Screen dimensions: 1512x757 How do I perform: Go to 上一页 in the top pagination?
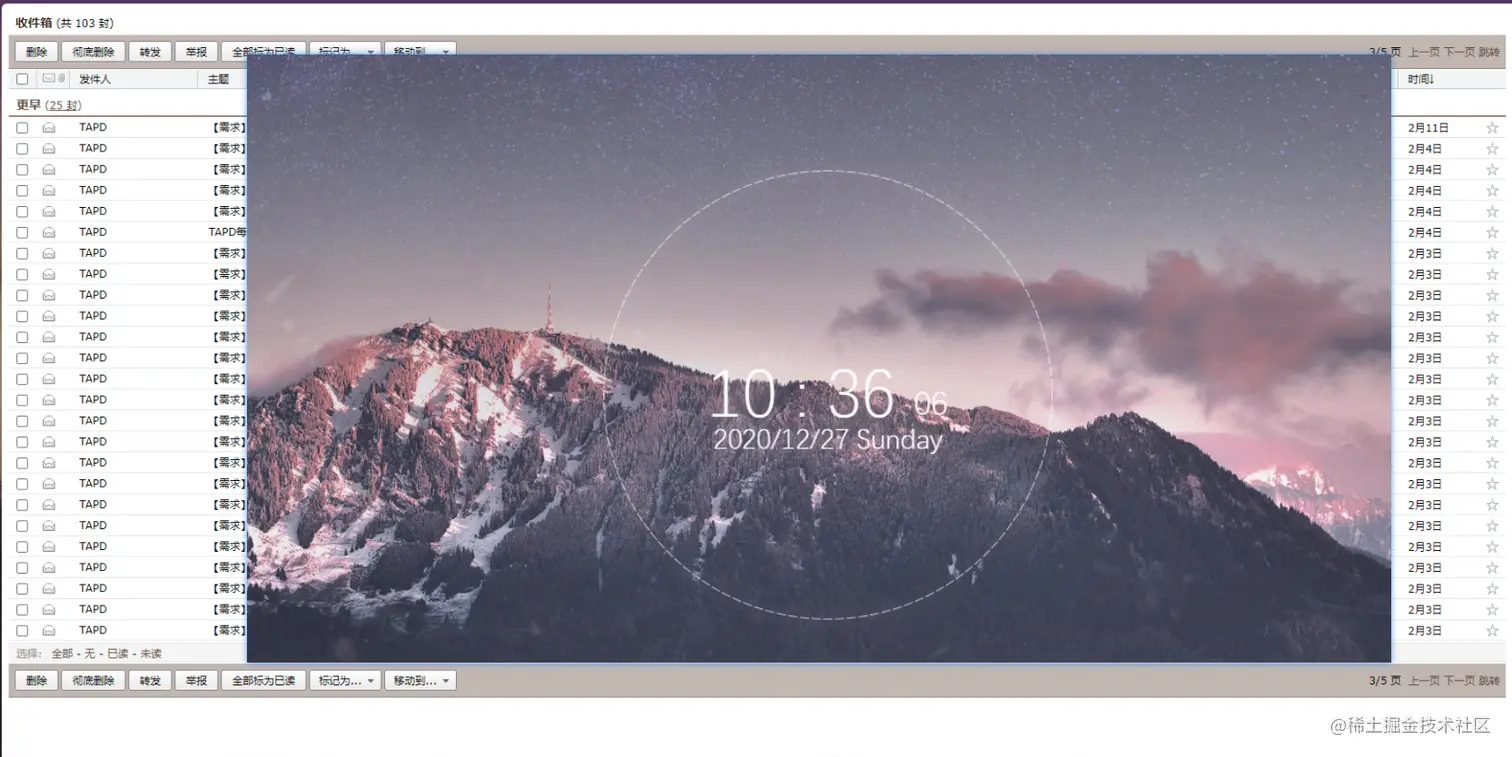point(1424,52)
